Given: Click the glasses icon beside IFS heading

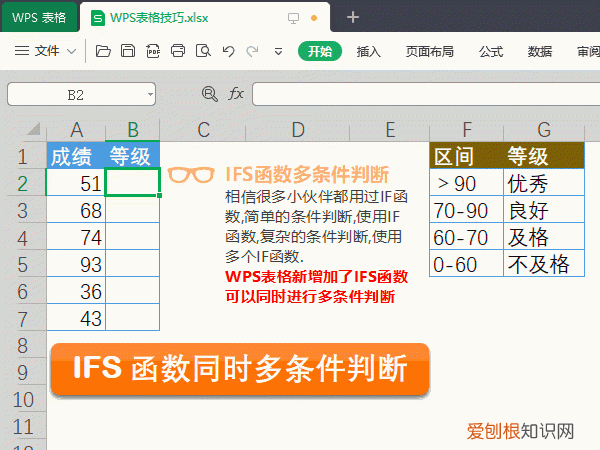Looking at the screenshot, I should coord(191,174).
